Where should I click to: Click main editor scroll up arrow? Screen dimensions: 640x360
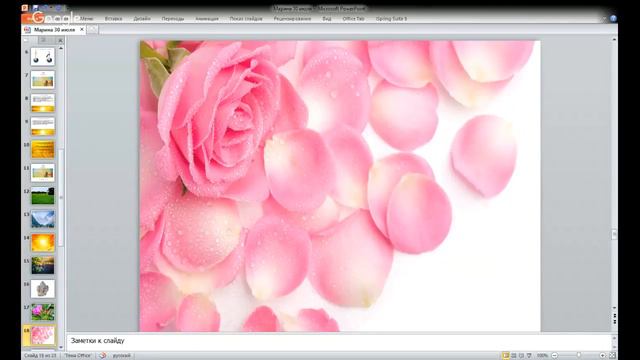pyautogui.click(x=614, y=40)
